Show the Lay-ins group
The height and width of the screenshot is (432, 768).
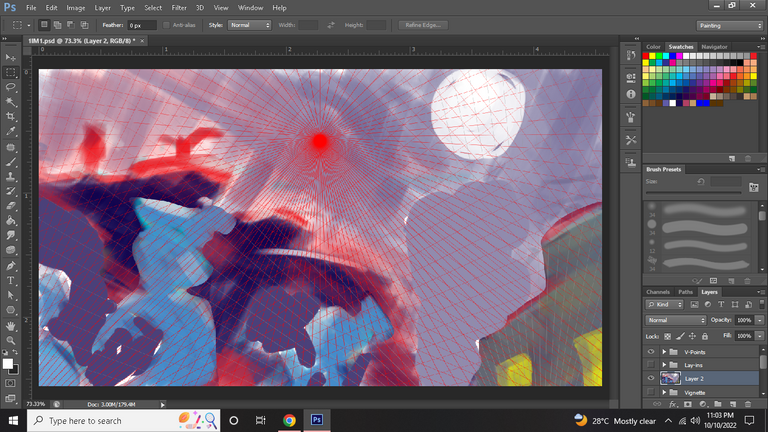(650, 365)
